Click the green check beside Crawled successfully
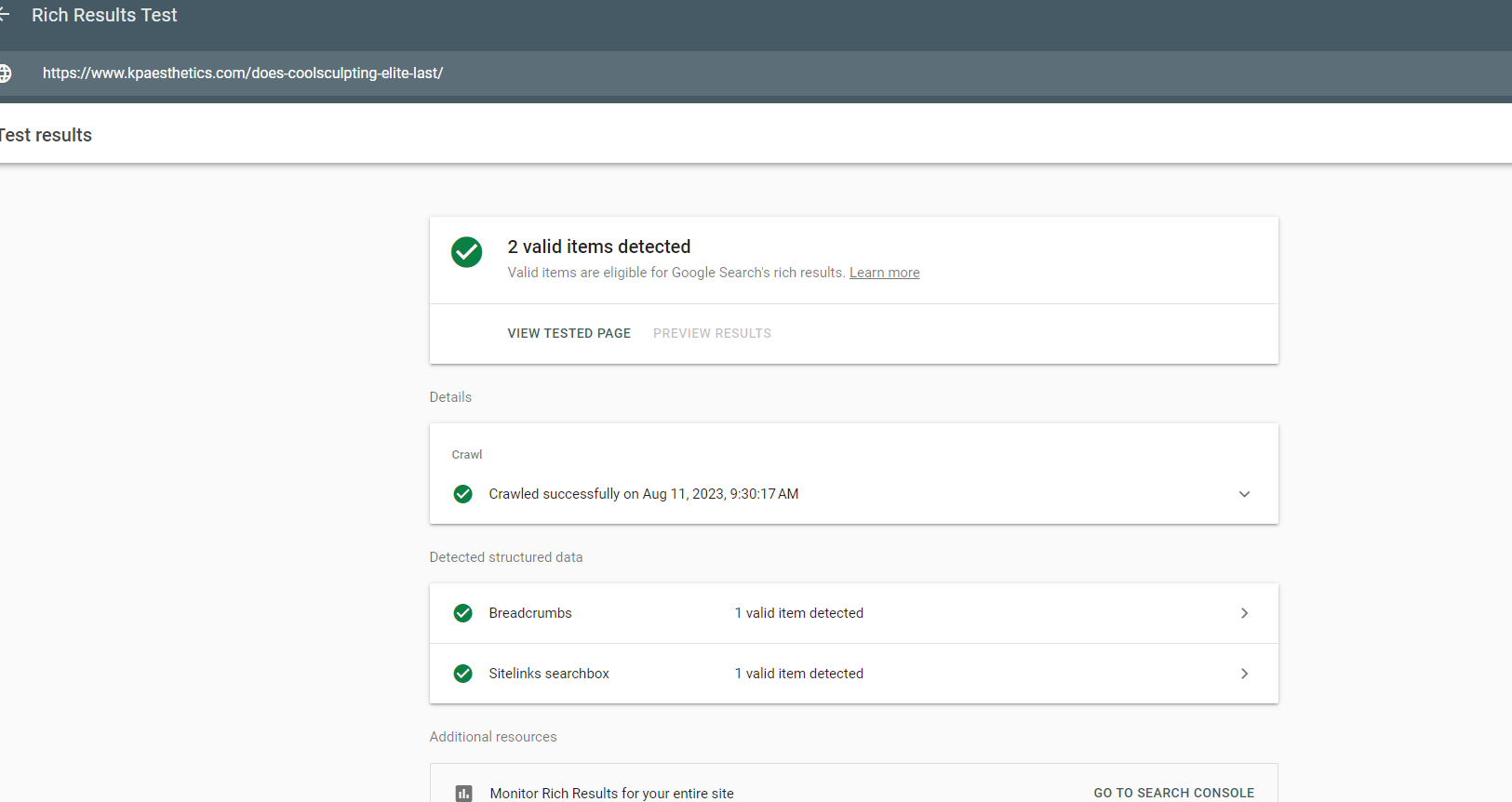This screenshot has width=1512, height=802. point(462,494)
